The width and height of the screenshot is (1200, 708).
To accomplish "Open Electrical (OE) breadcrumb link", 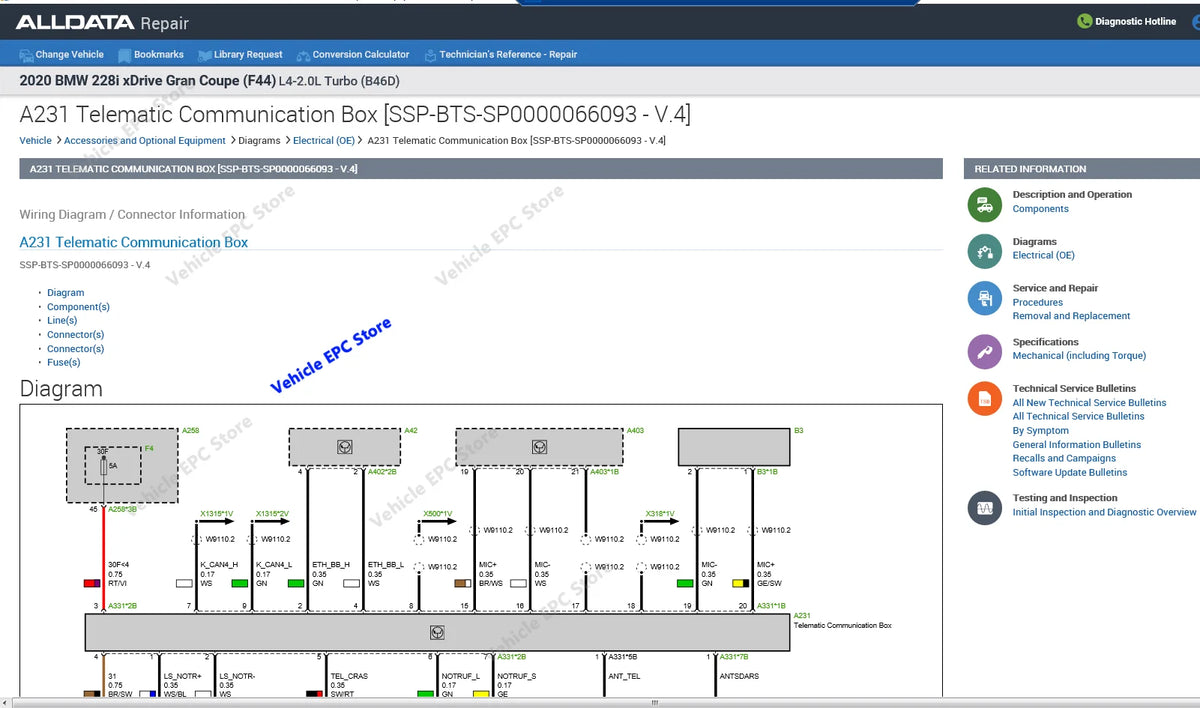I will click(324, 141).
